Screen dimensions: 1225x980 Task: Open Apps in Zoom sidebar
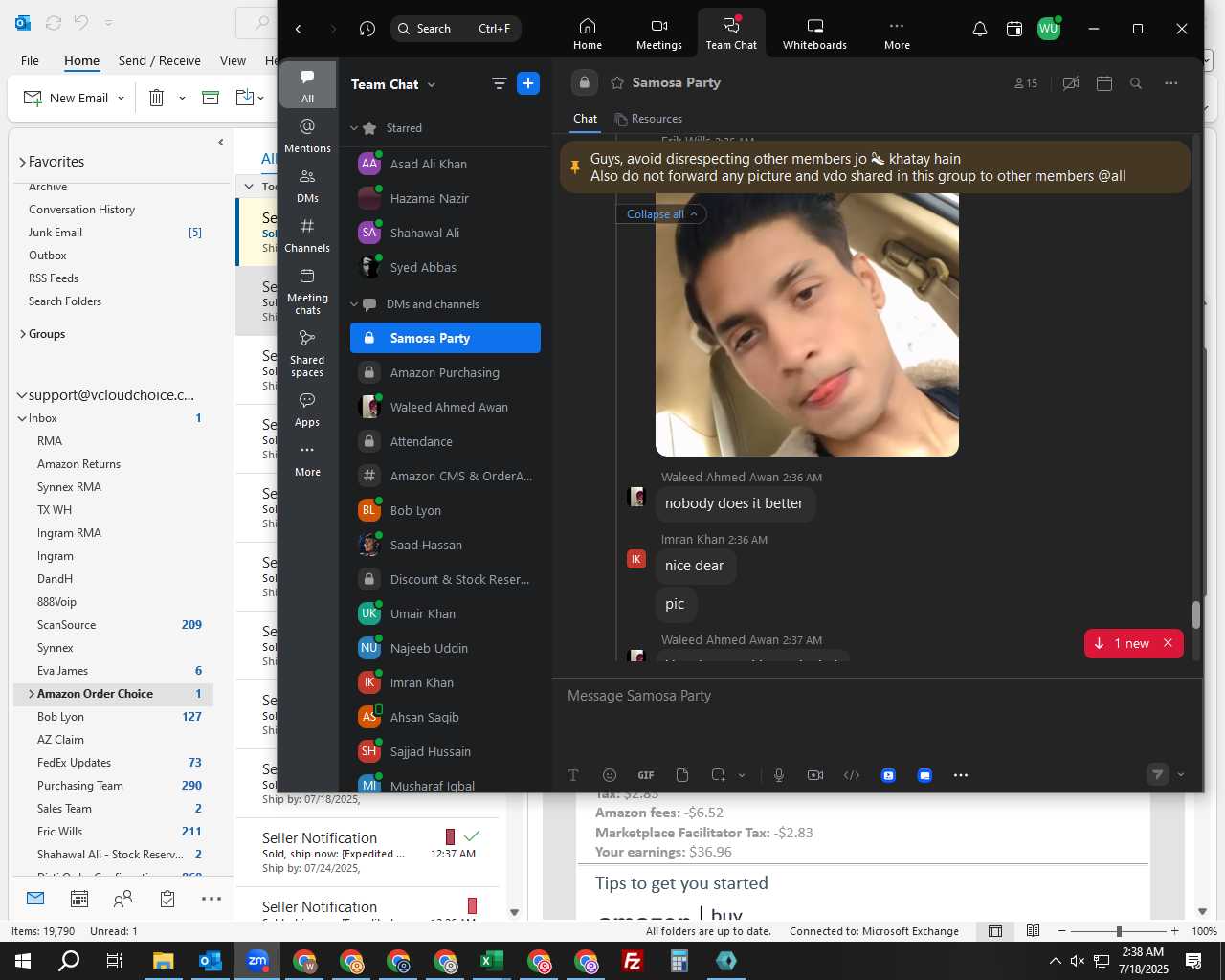coord(307,409)
